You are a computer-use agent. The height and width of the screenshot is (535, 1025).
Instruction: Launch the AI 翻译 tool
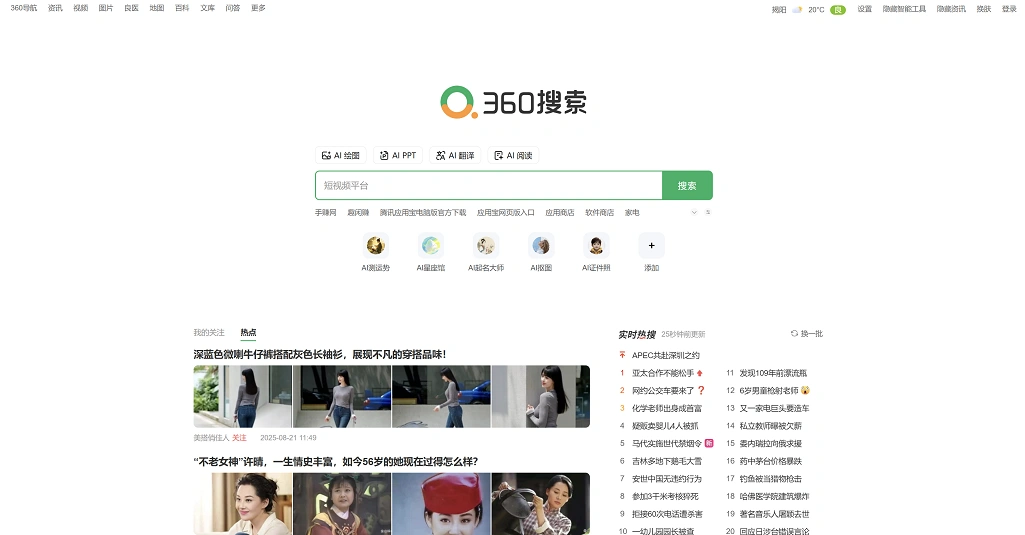(455, 156)
